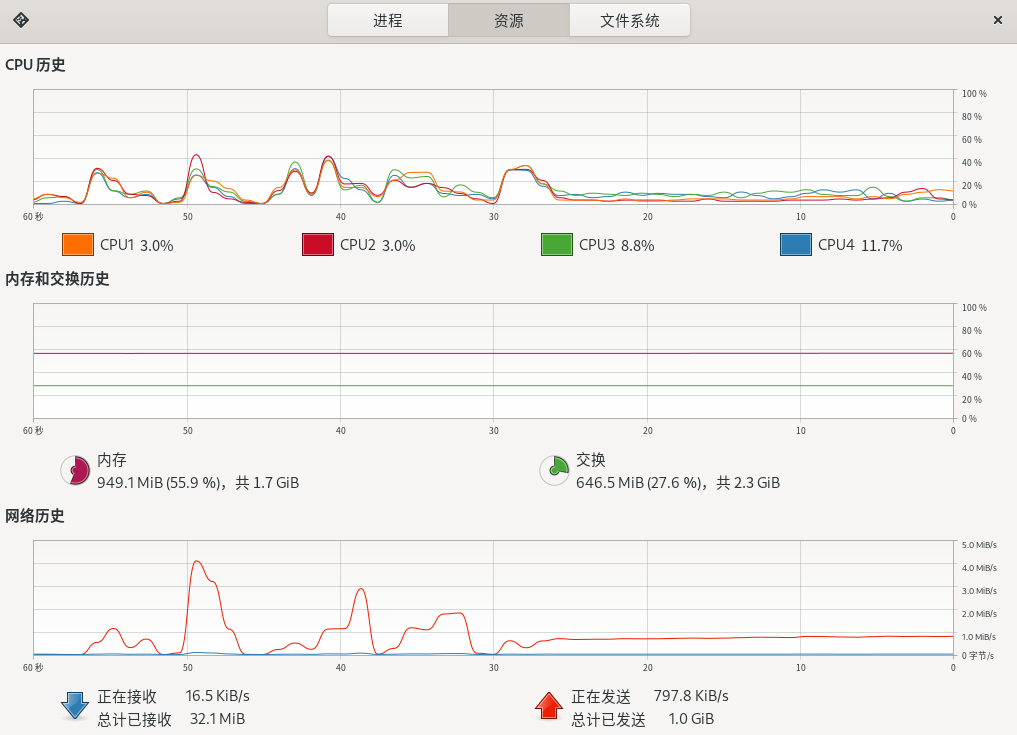Click the 内存和交换历史 section heading
The height and width of the screenshot is (735, 1017).
pos(57,279)
